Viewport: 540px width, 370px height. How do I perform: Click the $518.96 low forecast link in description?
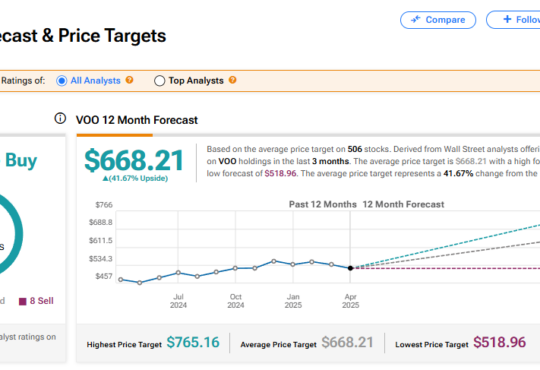tap(280, 173)
